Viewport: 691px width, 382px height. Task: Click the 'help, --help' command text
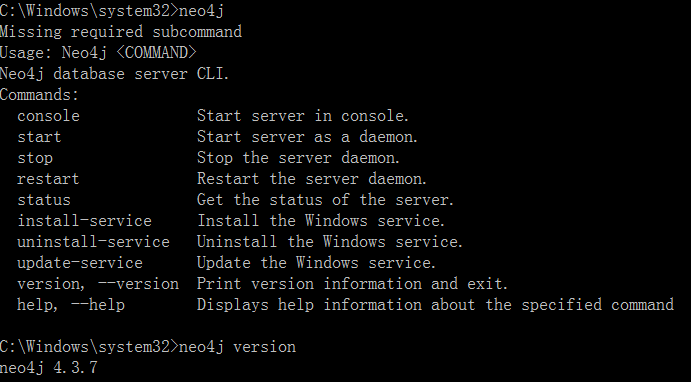[x=71, y=305]
